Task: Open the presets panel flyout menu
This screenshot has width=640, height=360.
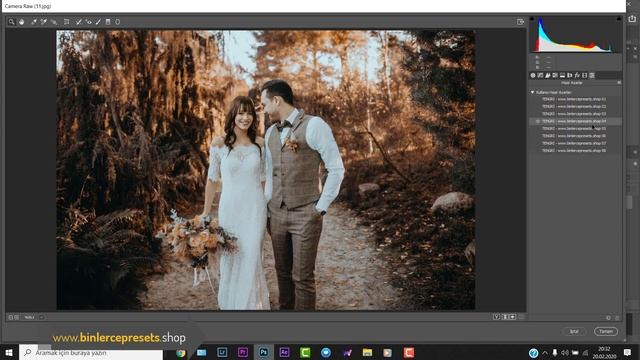Action: [x=619, y=83]
